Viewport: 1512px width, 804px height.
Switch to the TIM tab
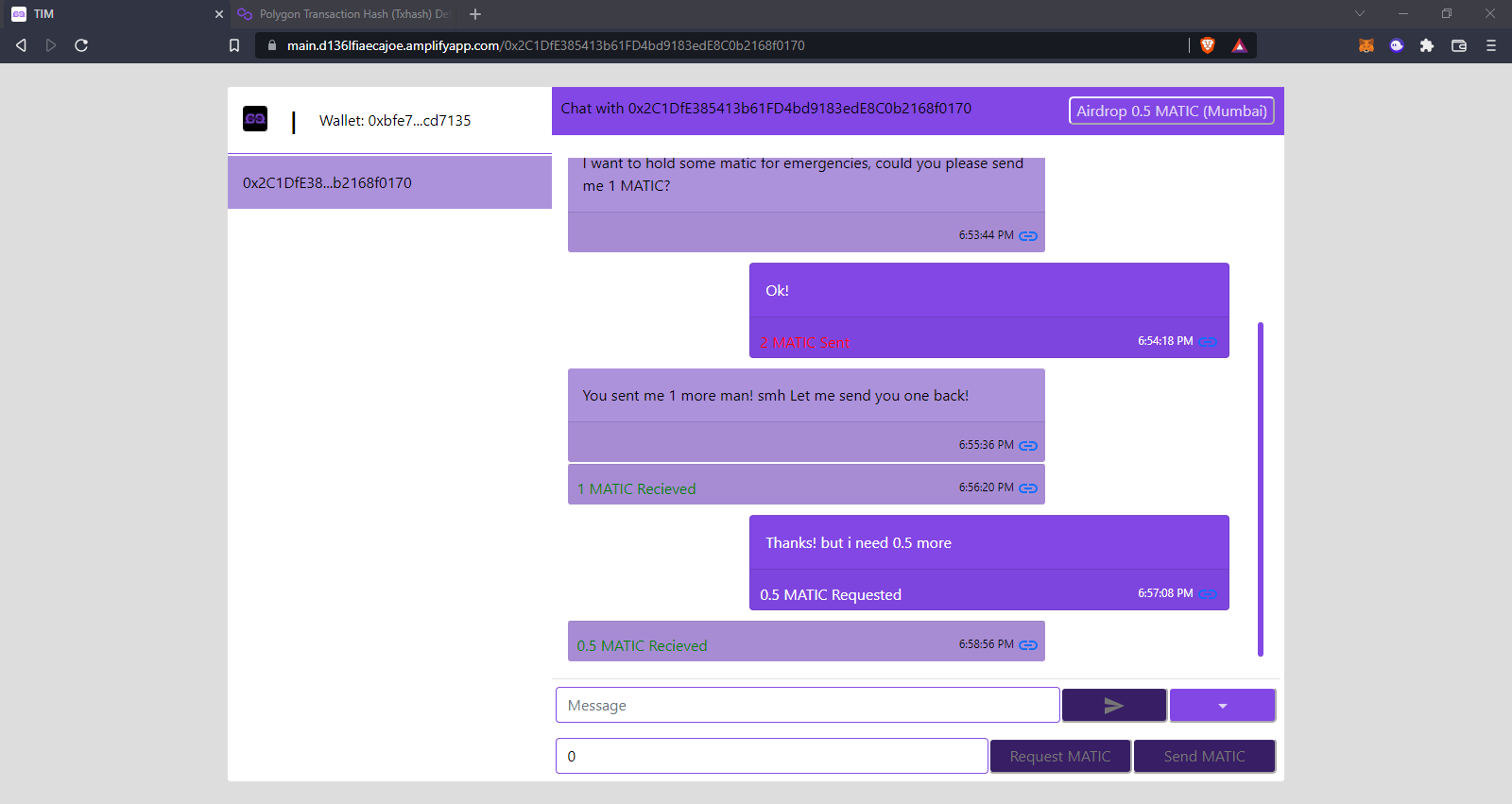coord(113,14)
